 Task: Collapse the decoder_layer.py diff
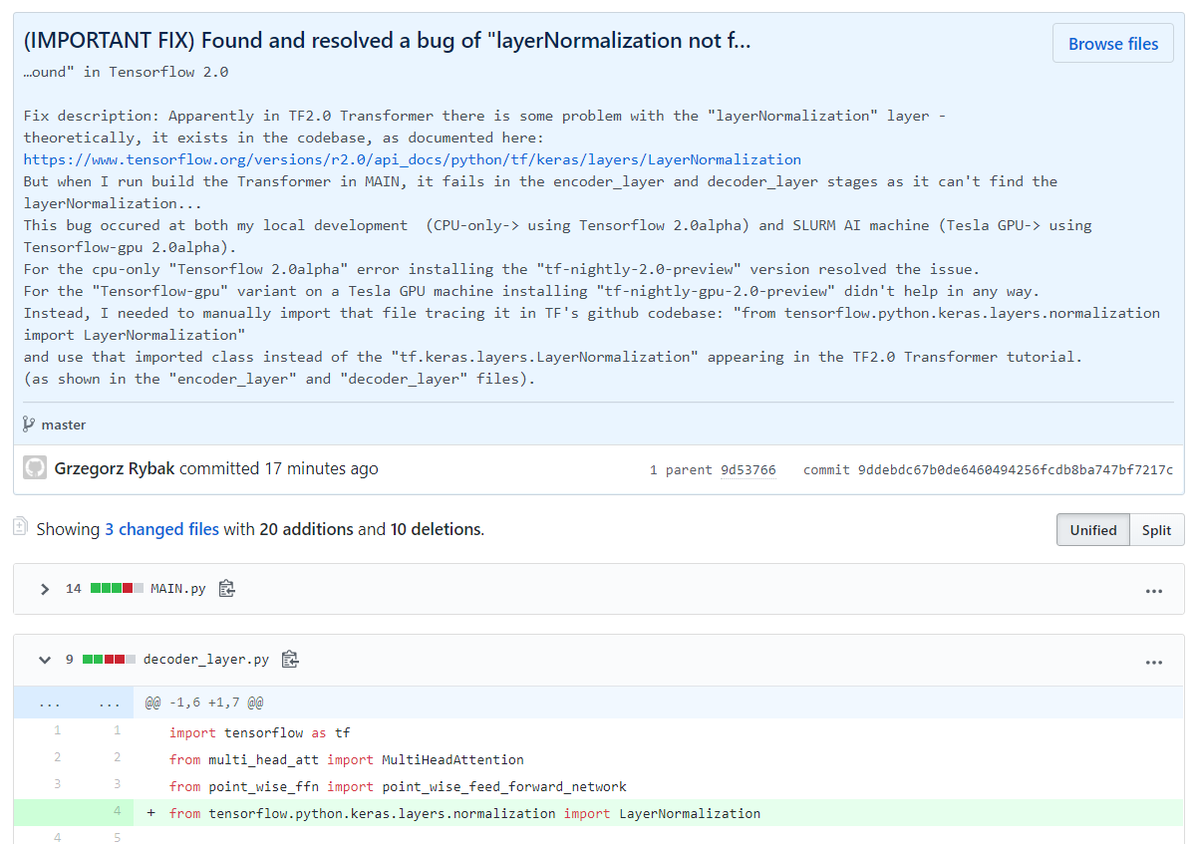pyautogui.click(x=44, y=660)
